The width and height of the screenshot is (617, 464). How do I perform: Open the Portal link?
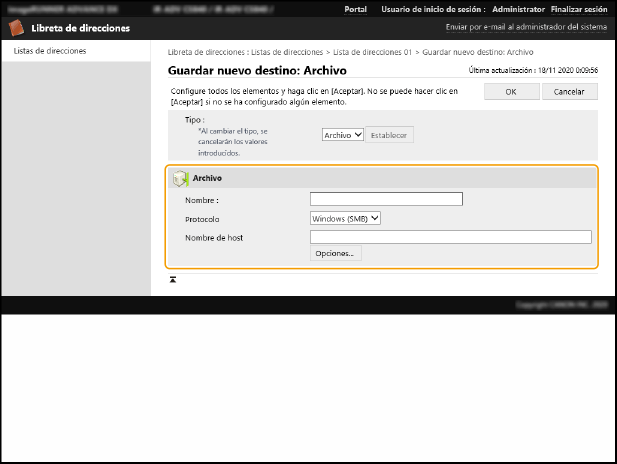point(354,8)
